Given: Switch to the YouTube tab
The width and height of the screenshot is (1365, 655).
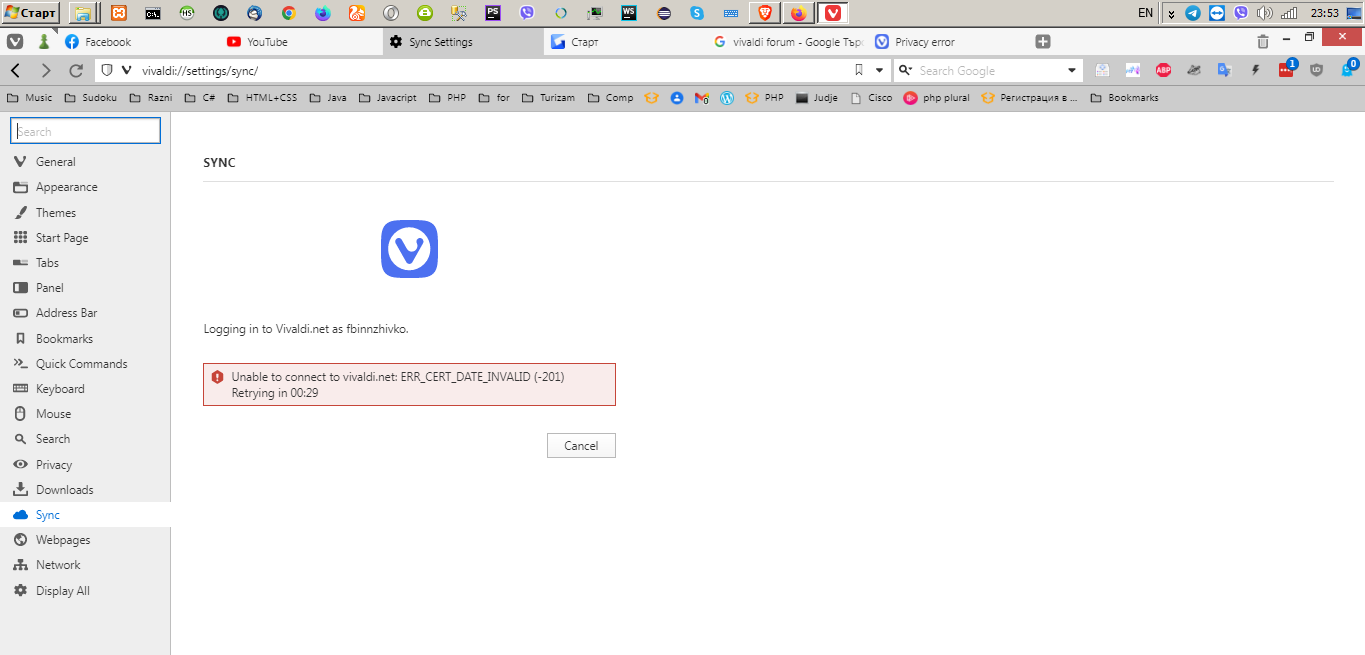Looking at the screenshot, I should pyautogui.click(x=301, y=42).
